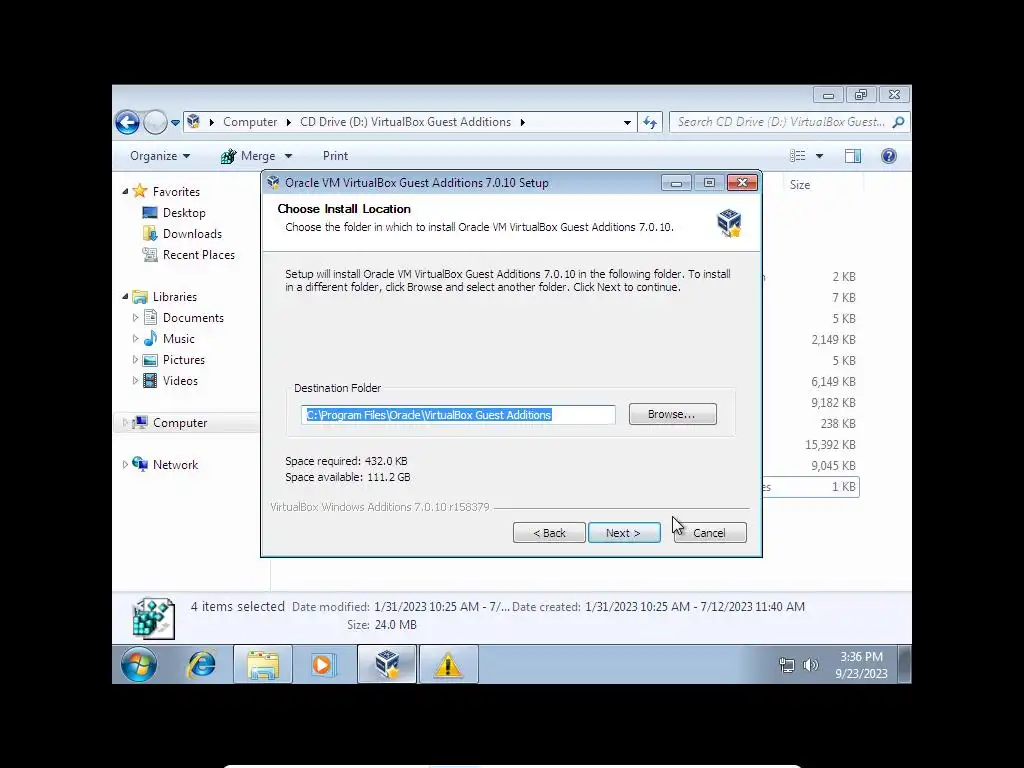Click the CD Drive (D:) breadcrumb segment
The image size is (1024, 768).
pyautogui.click(x=405, y=122)
